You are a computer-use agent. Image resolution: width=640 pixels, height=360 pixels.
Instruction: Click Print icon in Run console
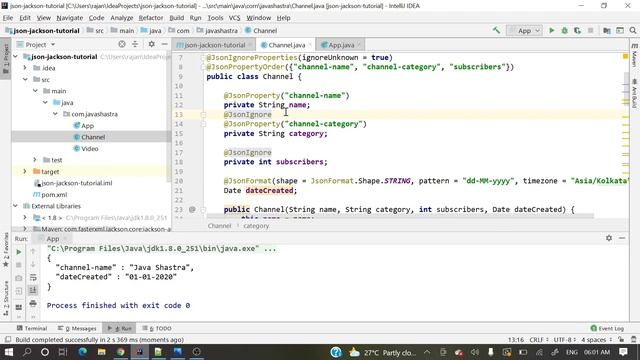click(x=33, y=303)
